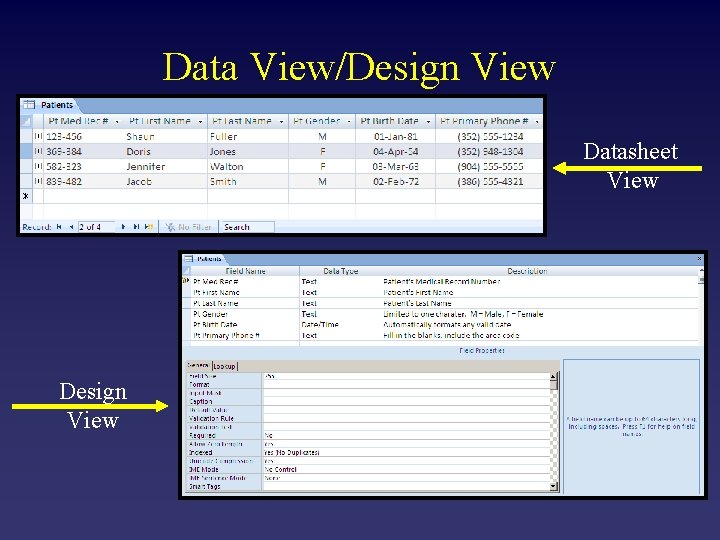Image resolution: width=720 pixels, height=540 pixels.
Task: Switch to the General field properties tab
Action: (198, 366)
